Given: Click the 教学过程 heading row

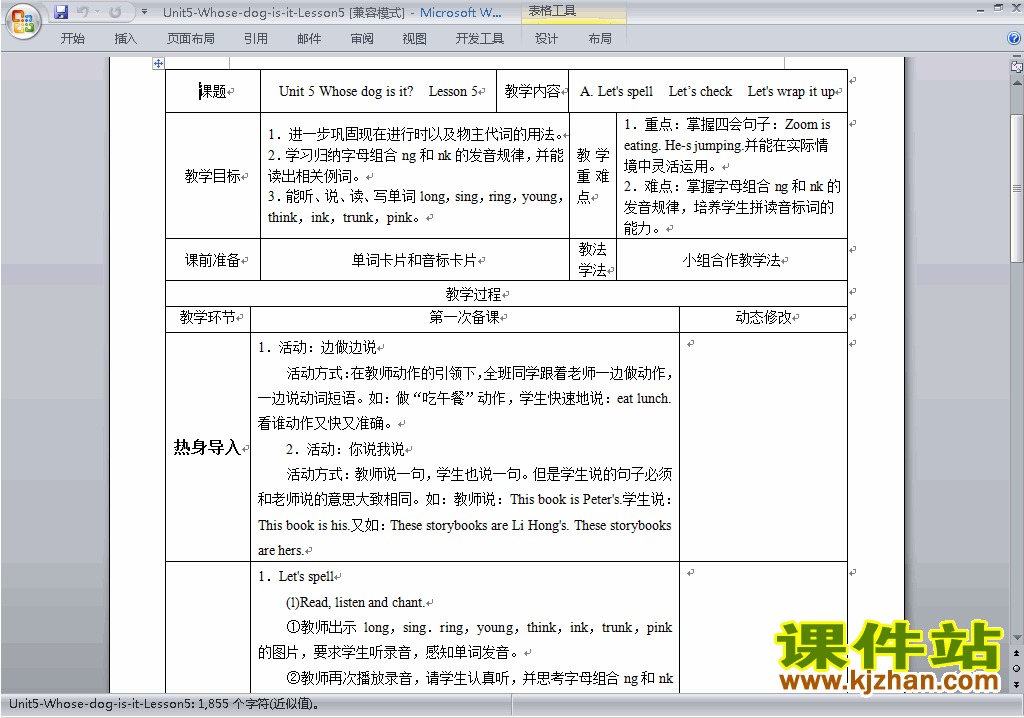Looking at the screenshot, I should tap(506, 294).
